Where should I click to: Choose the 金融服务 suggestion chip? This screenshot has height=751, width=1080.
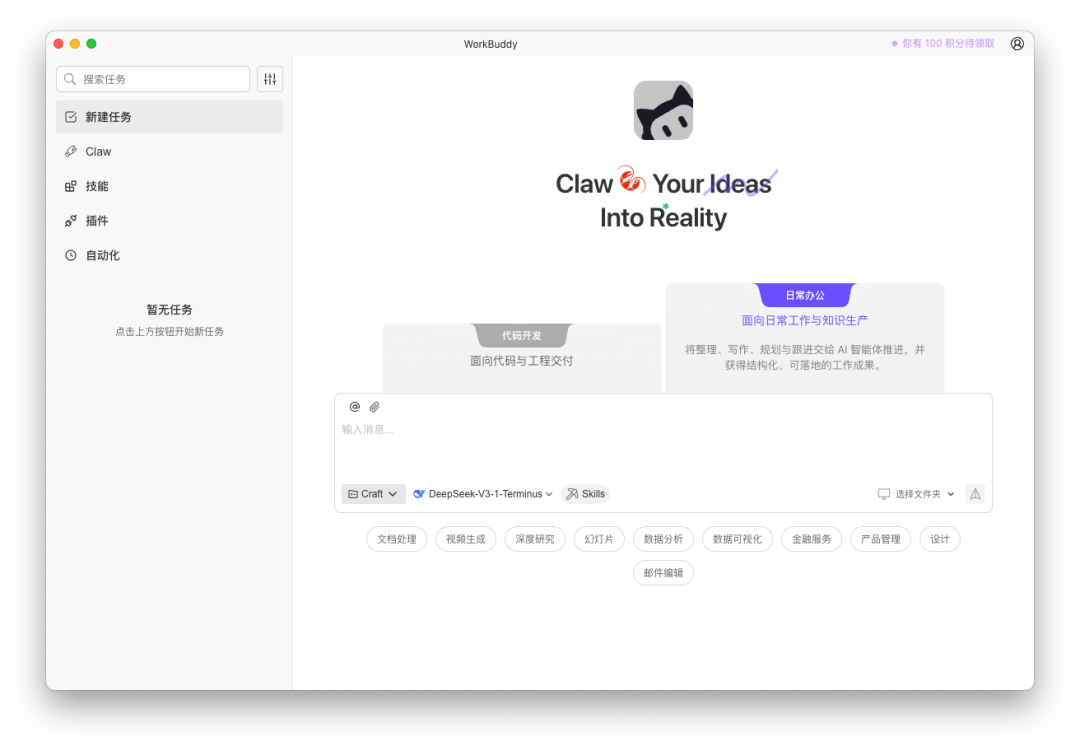(811, 539)
